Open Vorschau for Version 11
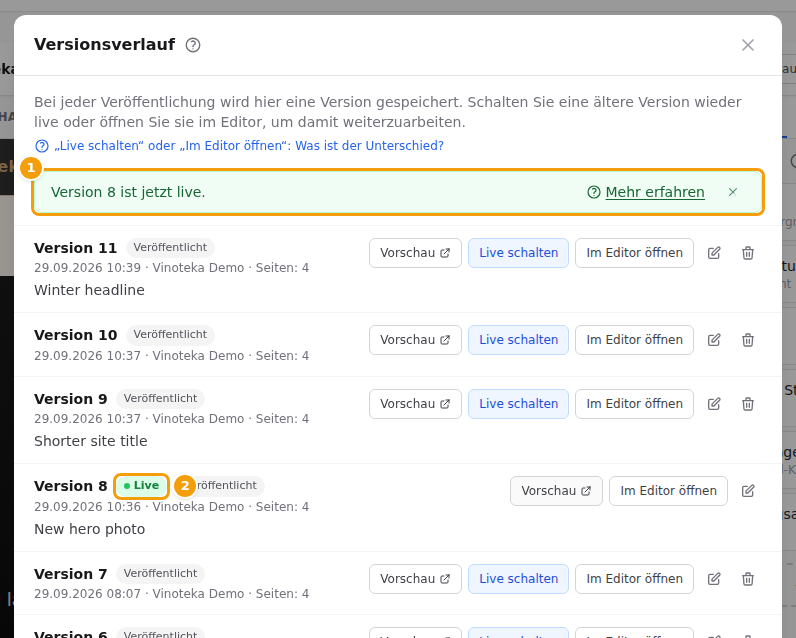Screen dimensions: 796x638 tap(415, 253)
